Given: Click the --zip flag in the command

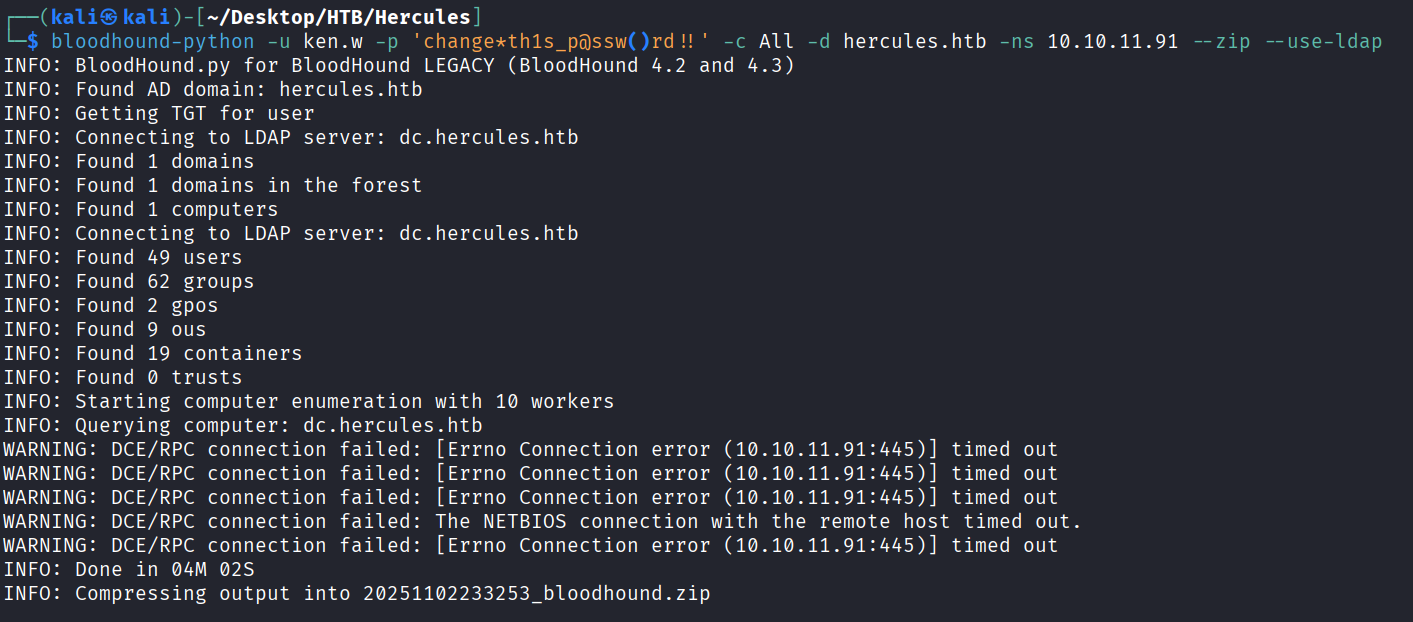Looking at the screenshot, I should tap(1219, 41).
